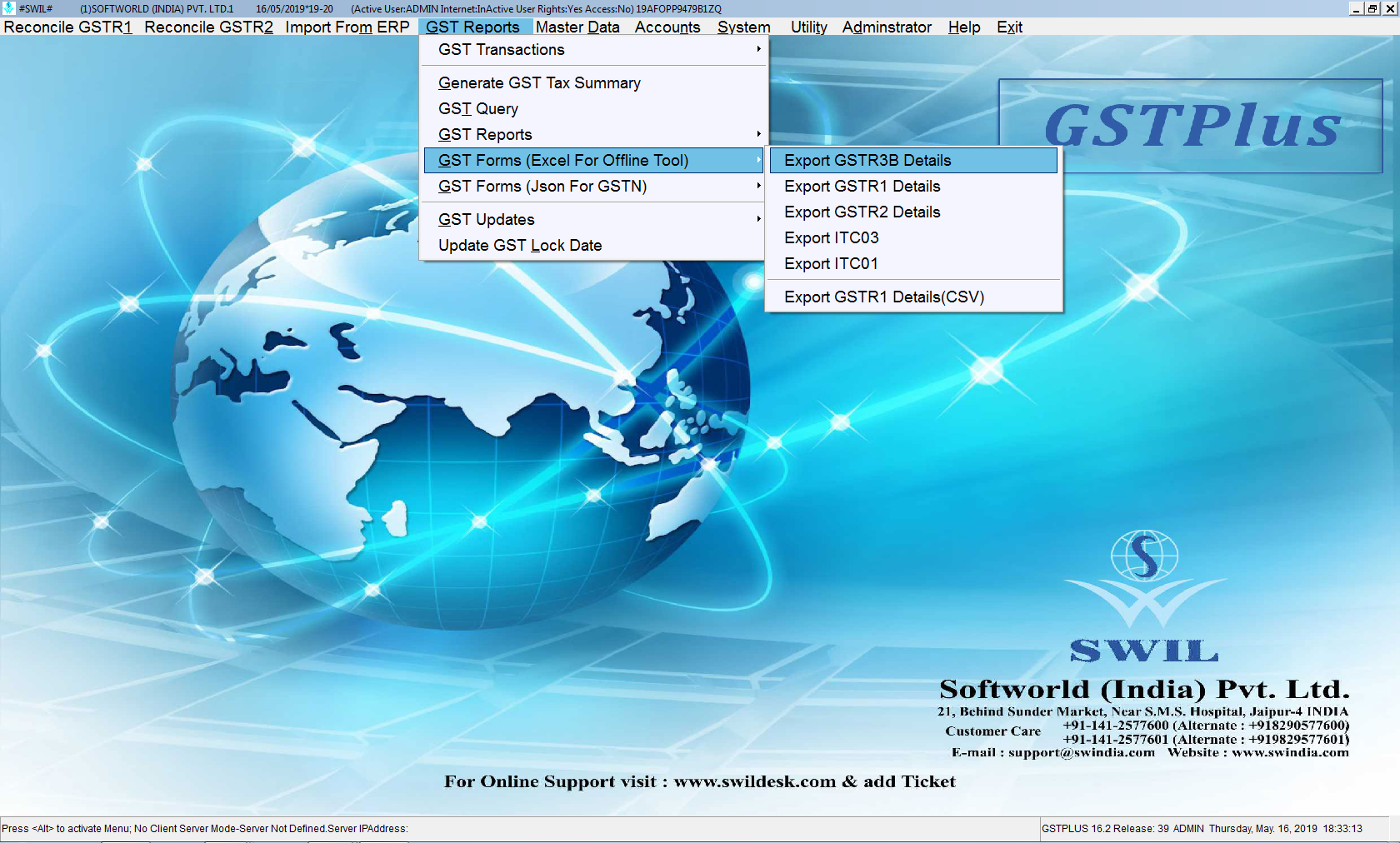Click the GSTPlus logo banner
The image size is (1400, 843).
tap(1191, 126)
